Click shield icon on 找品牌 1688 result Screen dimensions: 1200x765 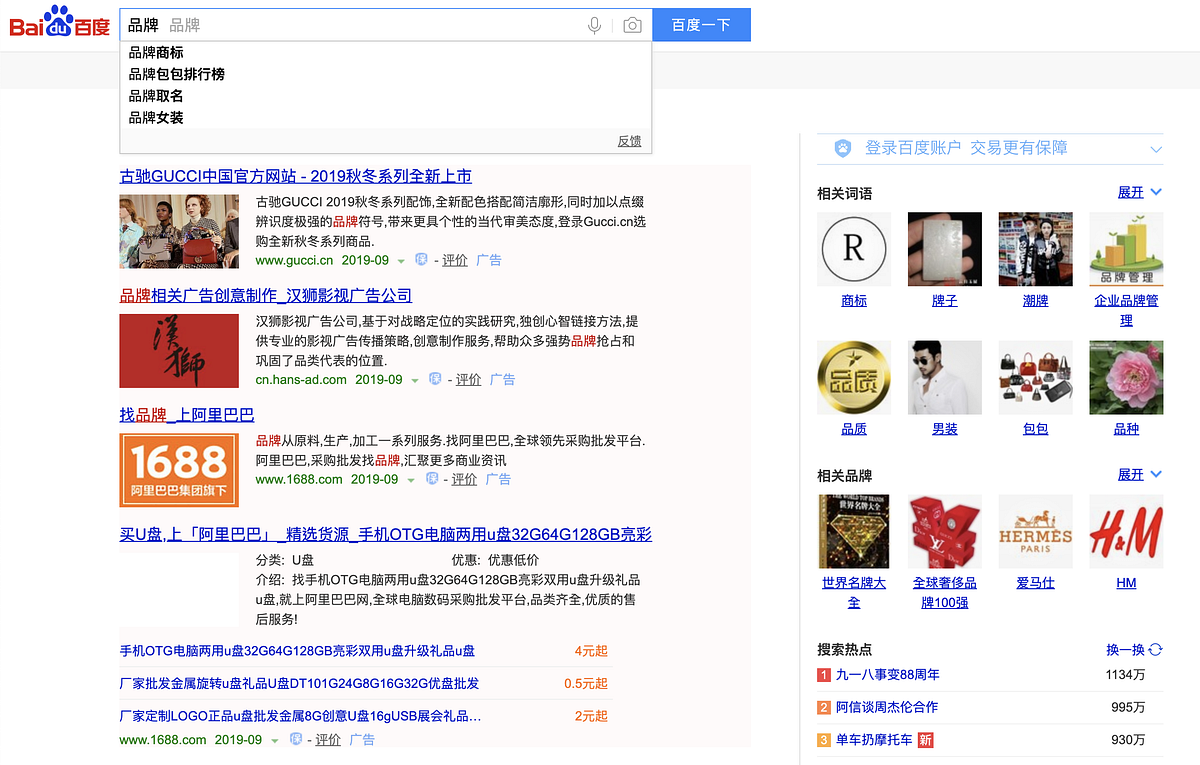point(431,479)
